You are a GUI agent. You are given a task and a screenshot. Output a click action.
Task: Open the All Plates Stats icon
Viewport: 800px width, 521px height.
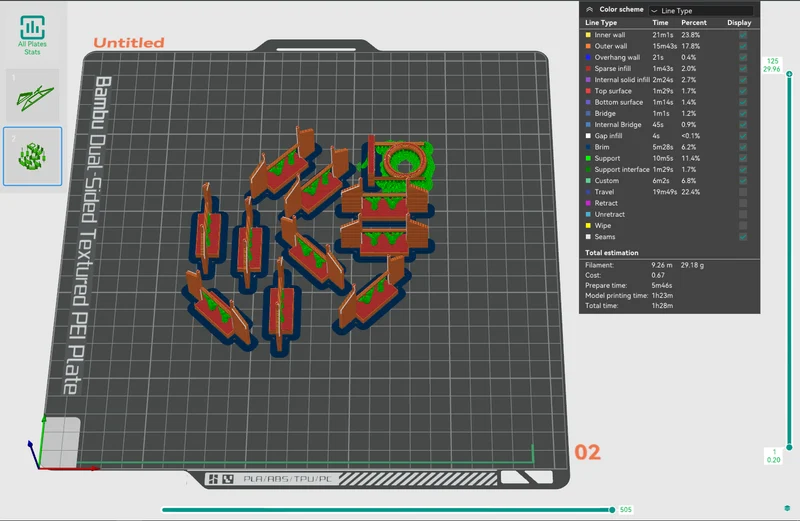tap(32, 35)
